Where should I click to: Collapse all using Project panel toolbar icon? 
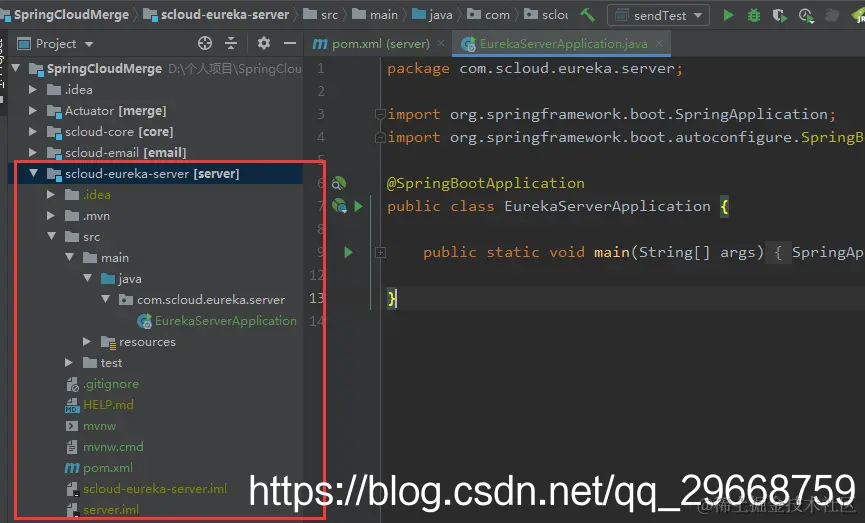tap(231, 43)
